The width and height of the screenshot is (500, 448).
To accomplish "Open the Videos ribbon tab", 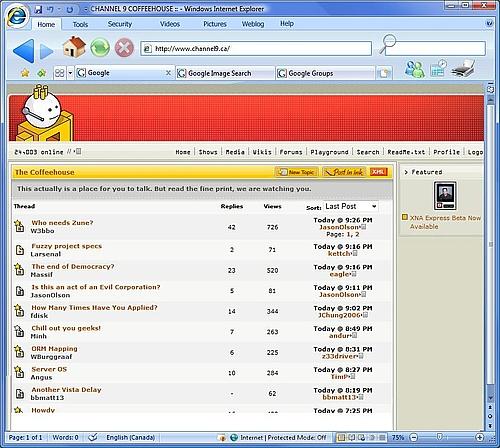I will coord(170,24).
